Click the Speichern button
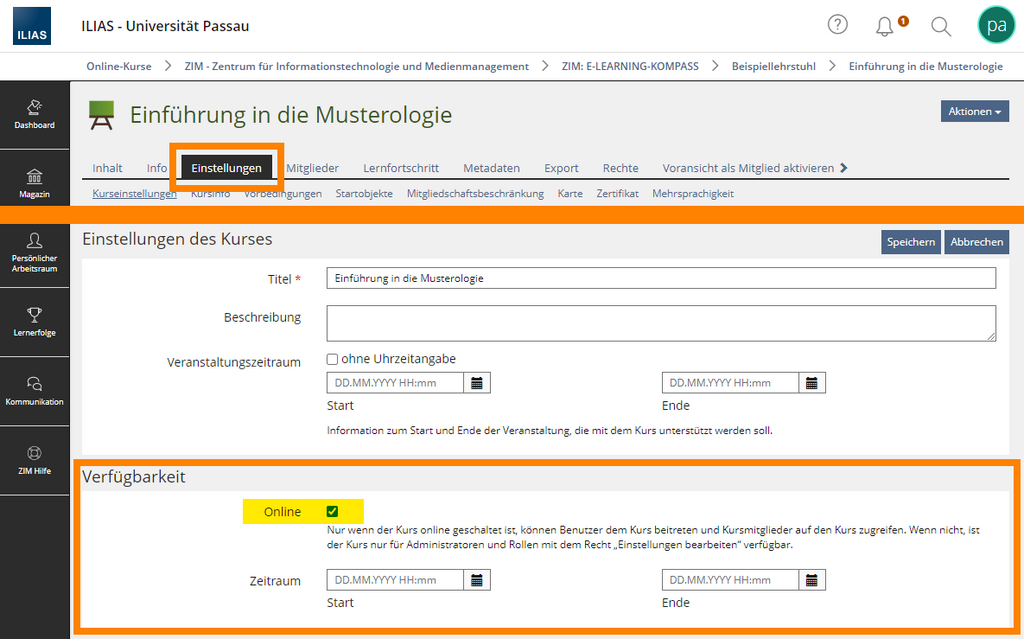The height and width of the screenshot is (639, 1024). [911, 242]
